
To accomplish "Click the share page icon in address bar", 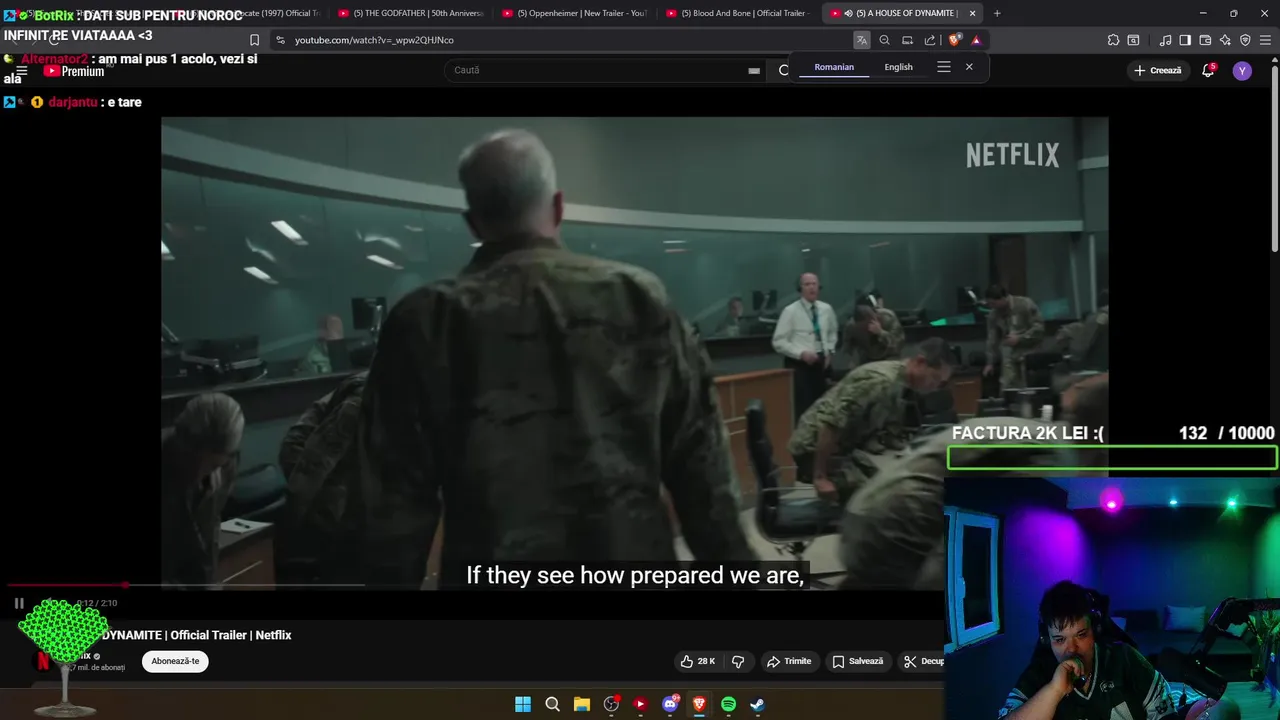I will click(930, 40).
